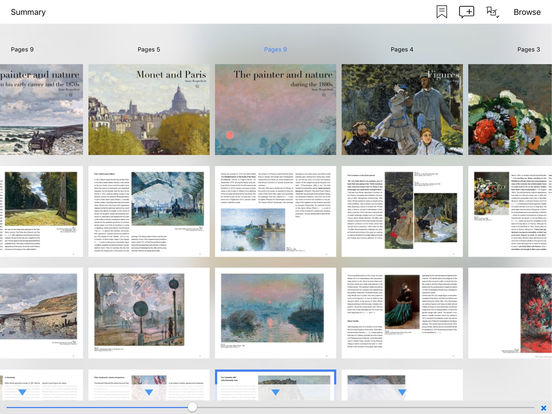Image resolution: width=552 pixels, height=414 pixels.
Task: Open the bookmarks icon in top bar
Action: (441, 12)
